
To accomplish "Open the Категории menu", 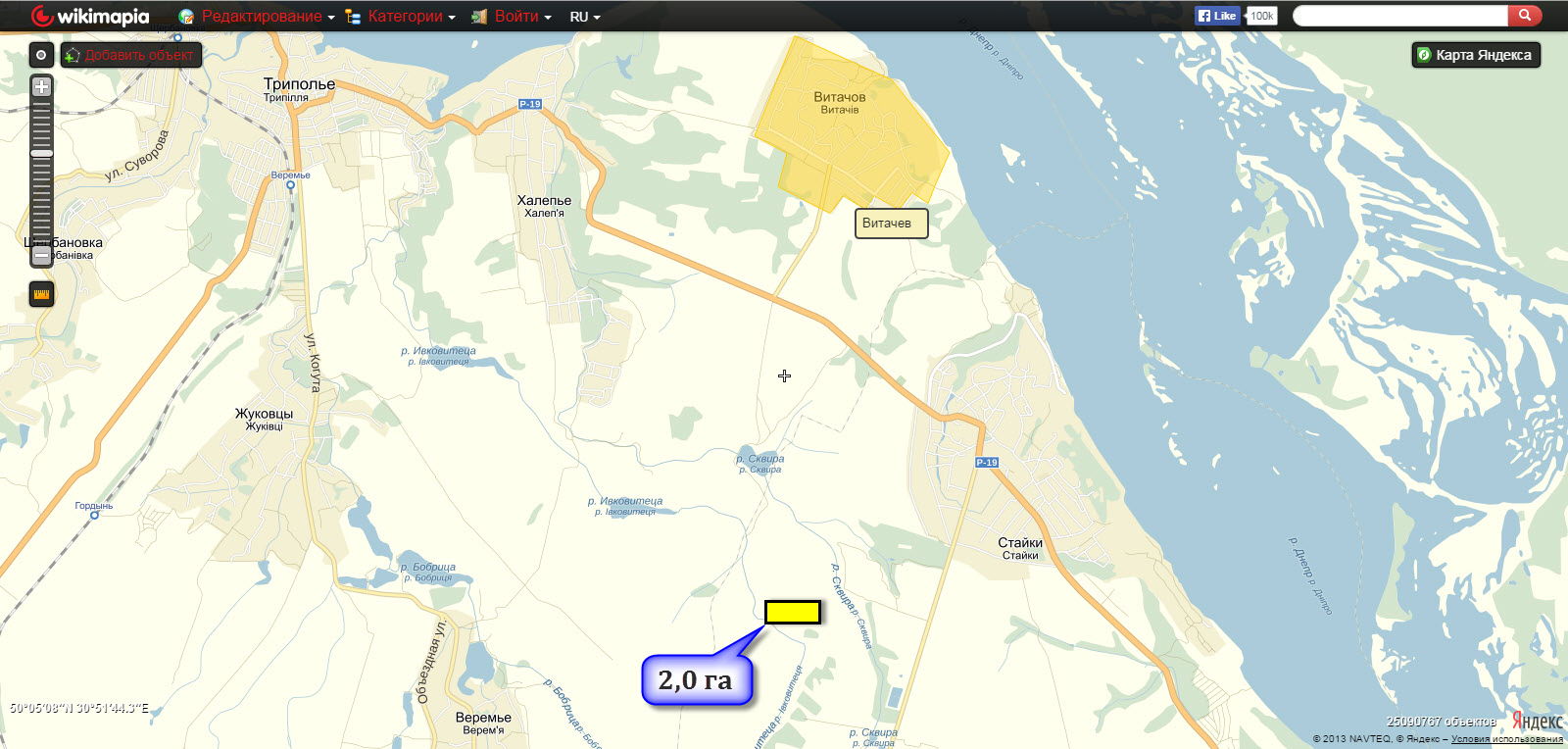I will pos(412,17).
